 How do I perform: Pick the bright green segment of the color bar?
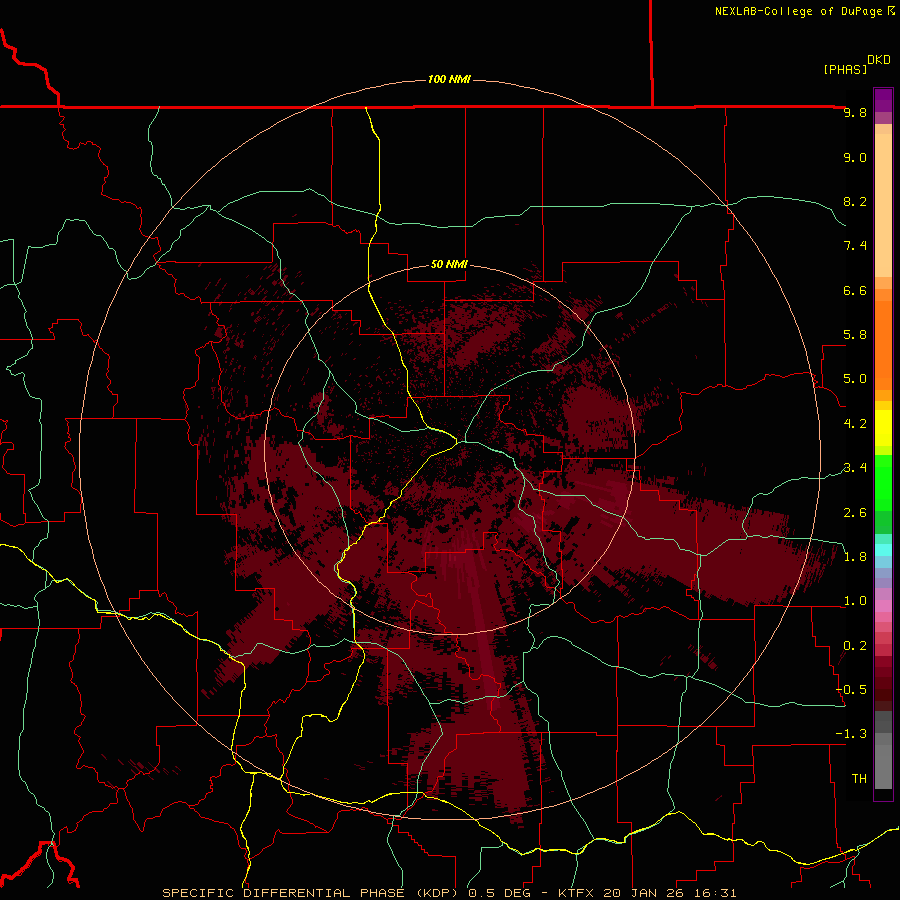[883, 483]
